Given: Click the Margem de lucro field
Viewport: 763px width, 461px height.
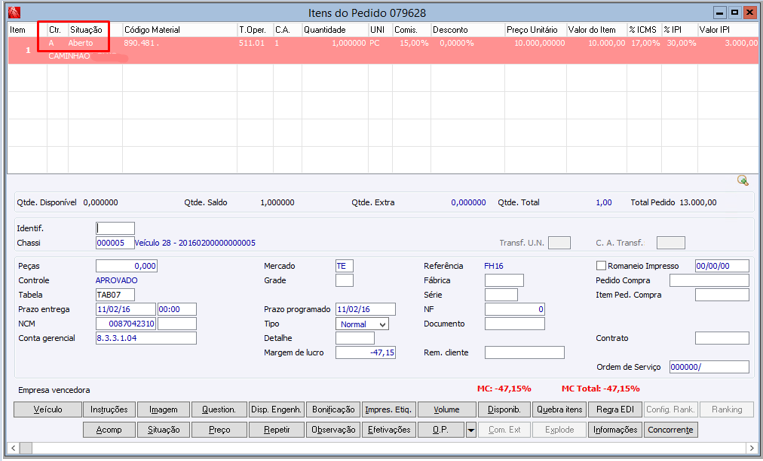Looking at the screenshot, I should pyautogui.click(x=365, y=352).
